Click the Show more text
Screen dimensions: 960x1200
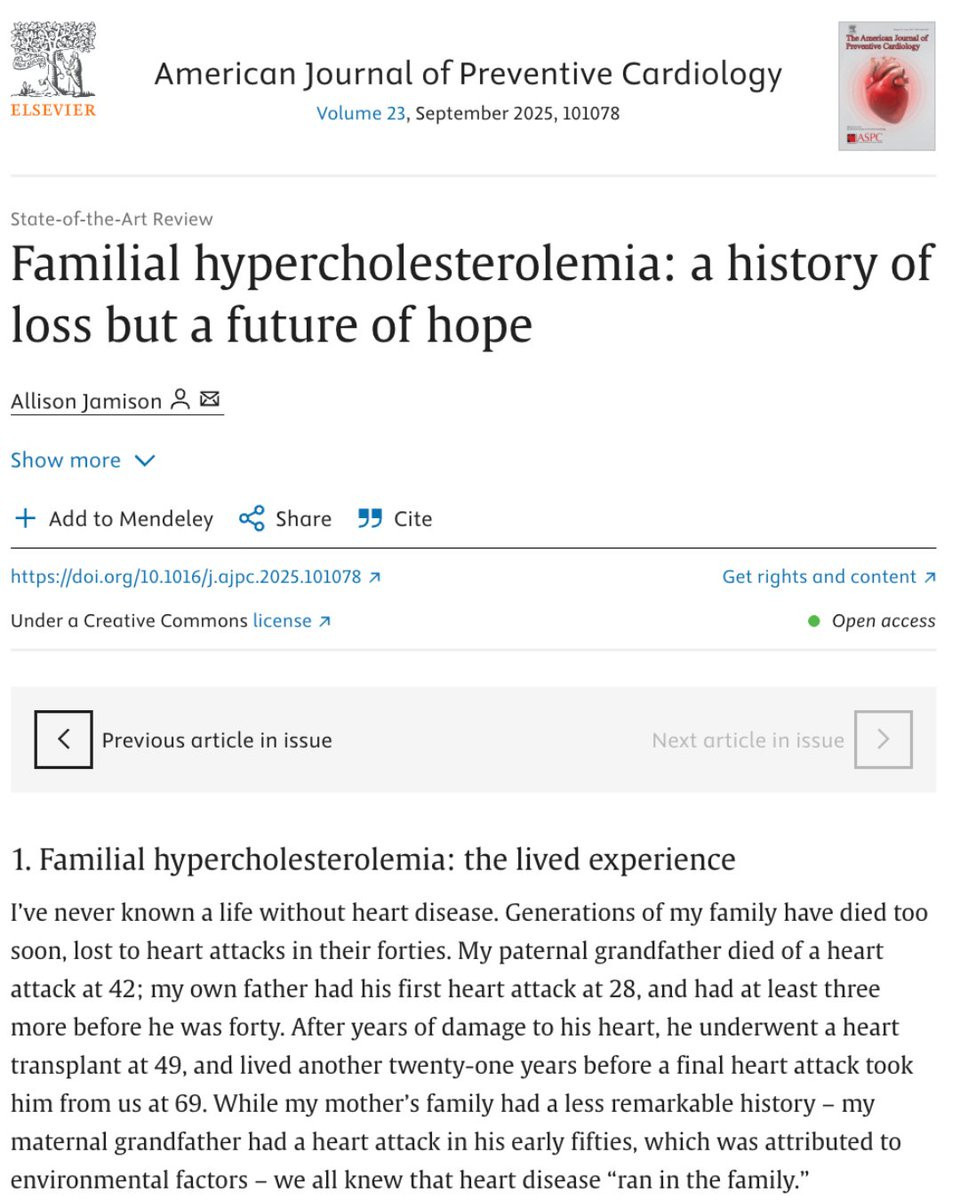pos(65,461)
